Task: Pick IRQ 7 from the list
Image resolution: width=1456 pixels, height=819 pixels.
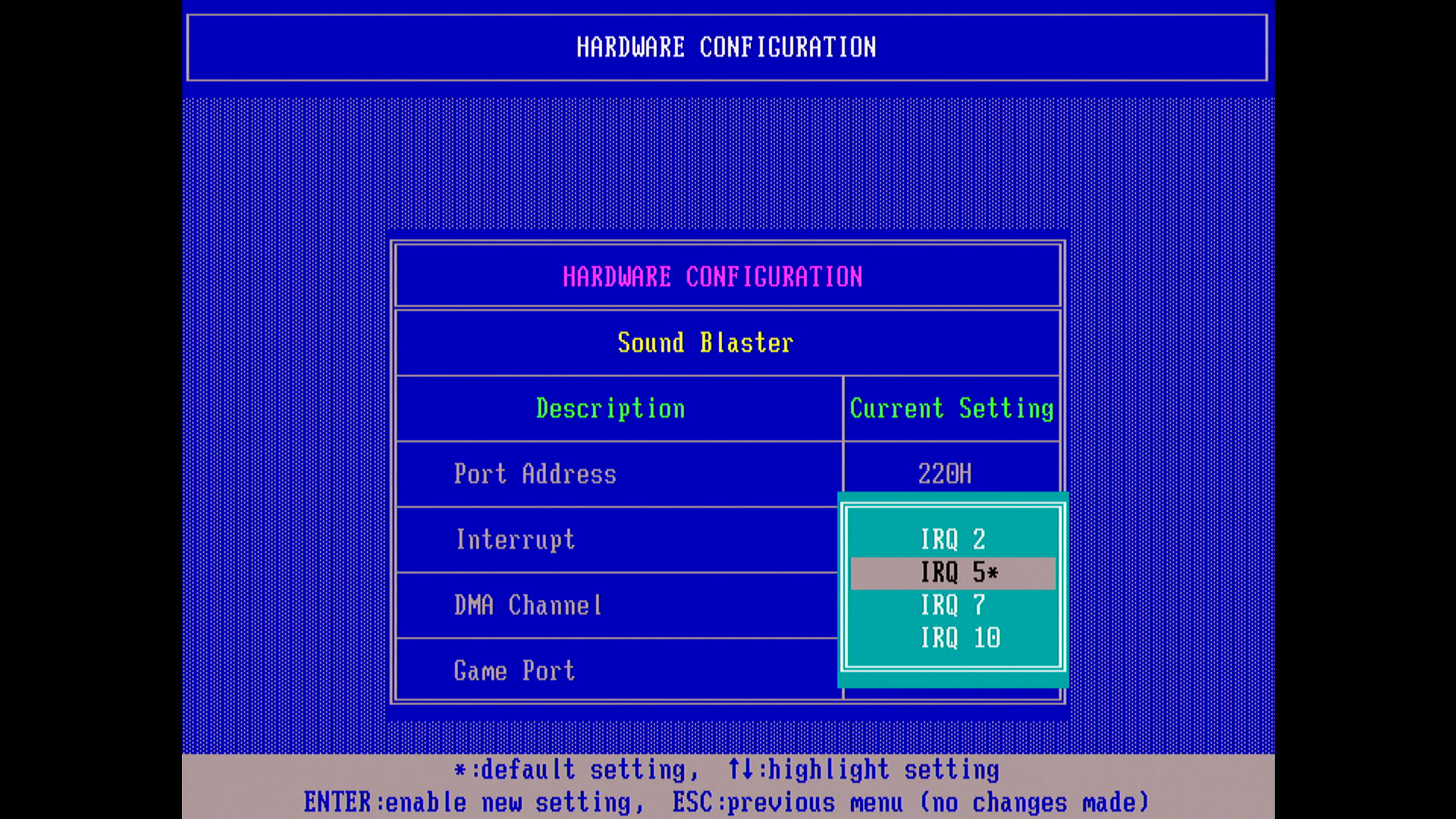Action: coord(952,605)
